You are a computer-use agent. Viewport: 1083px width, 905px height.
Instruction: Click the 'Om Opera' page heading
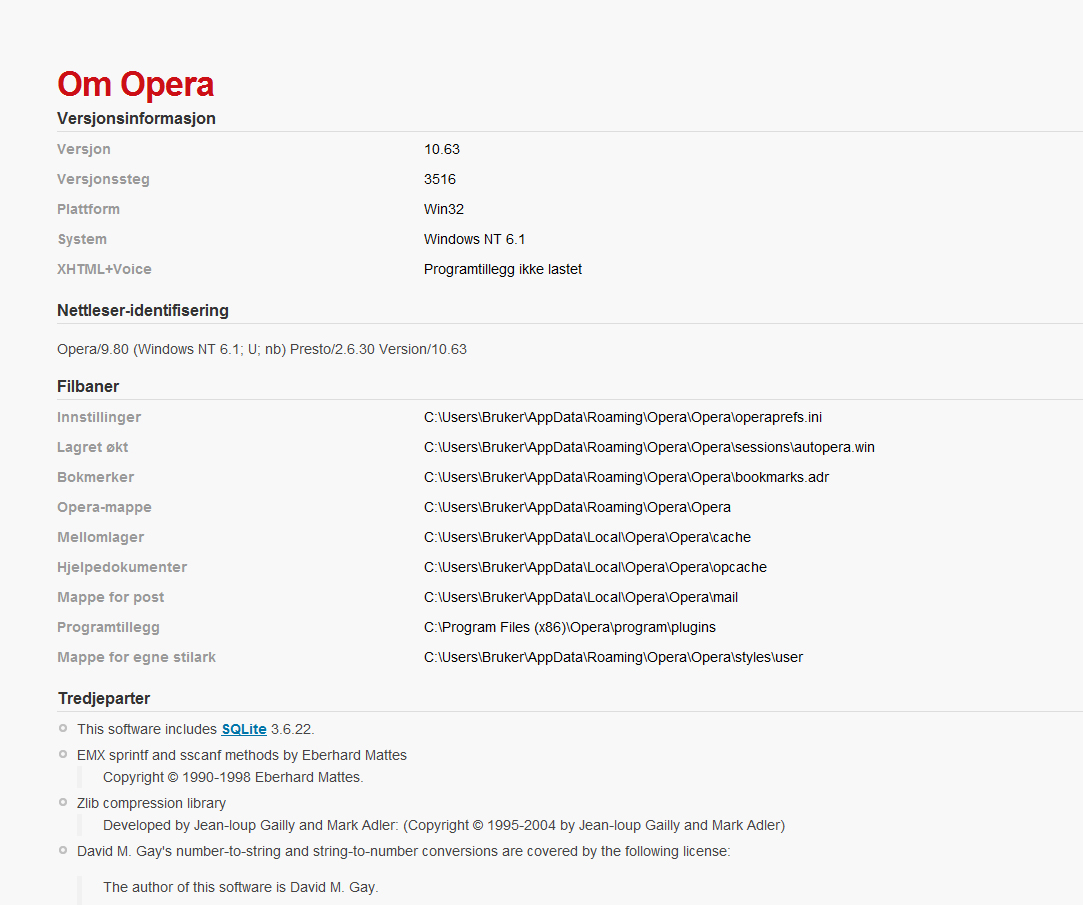(135, 84)
